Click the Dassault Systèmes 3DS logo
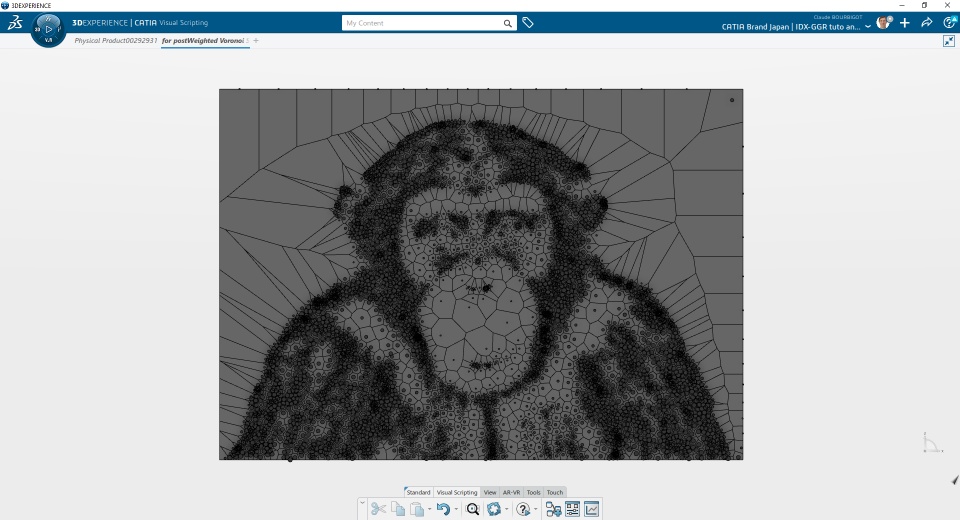960x520 pixels. click(15, 23)
